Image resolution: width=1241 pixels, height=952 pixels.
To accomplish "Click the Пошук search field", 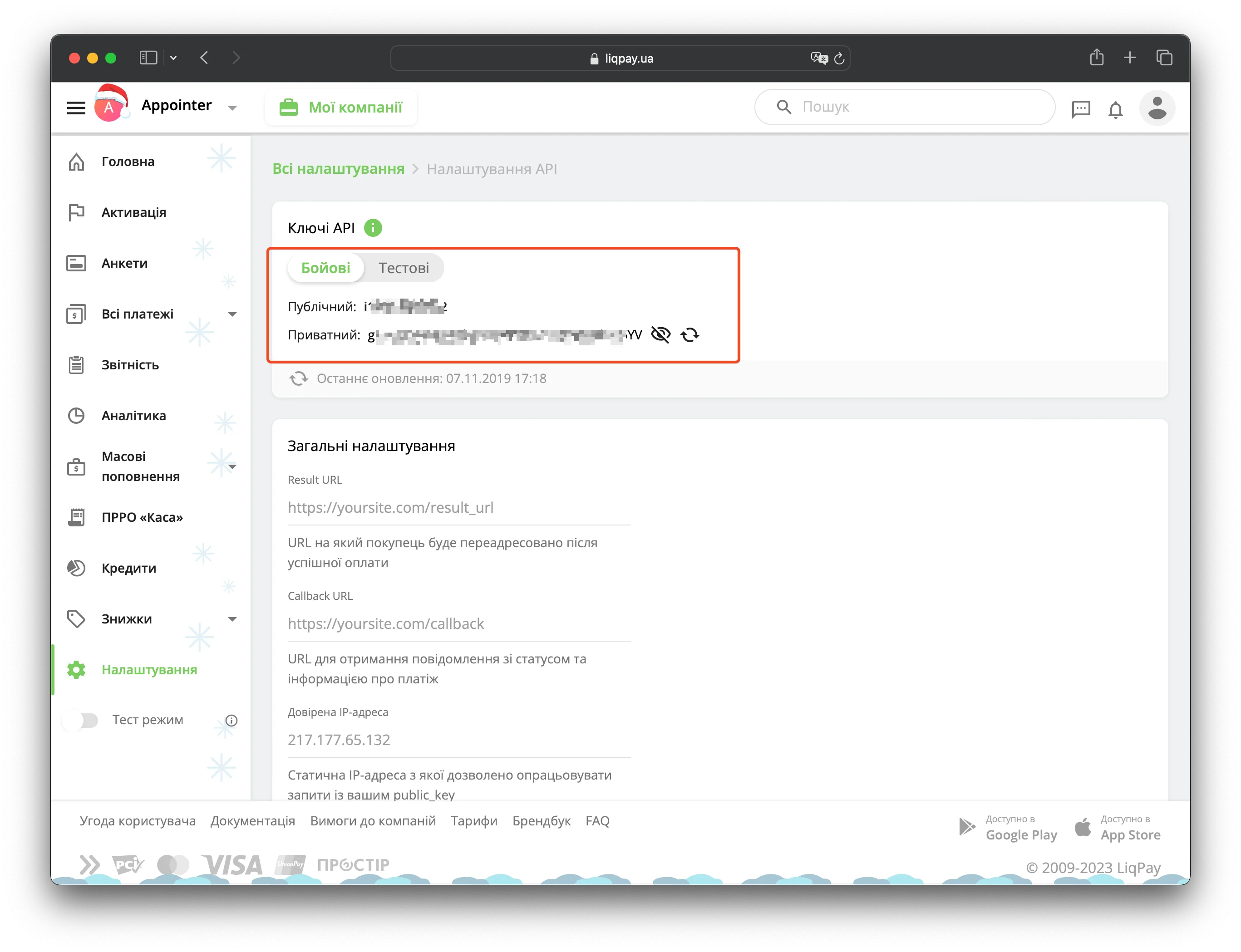I will (x=904, y=107).
